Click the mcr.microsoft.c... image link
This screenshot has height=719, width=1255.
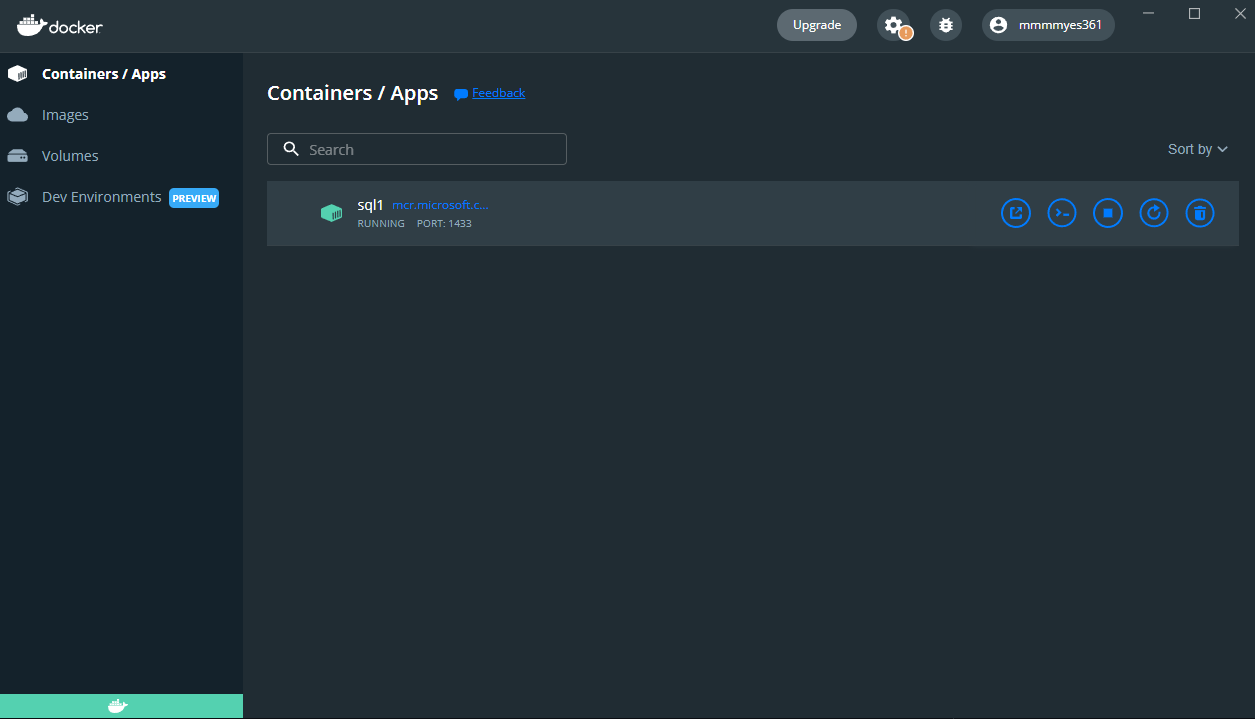pos(440,204)
